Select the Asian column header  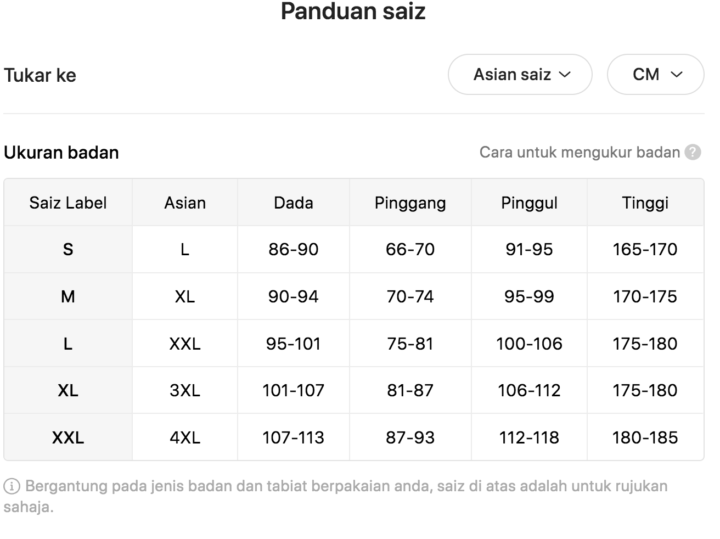pos(185,202)
